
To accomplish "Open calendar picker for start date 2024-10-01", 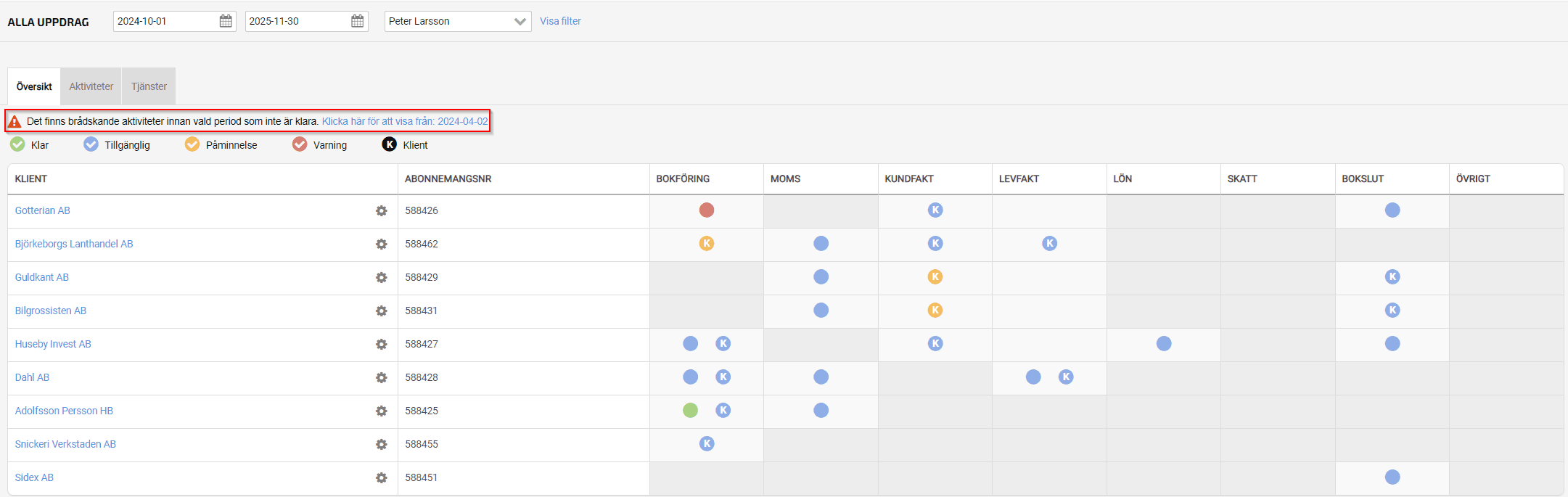I will click(x=226, y=21).
